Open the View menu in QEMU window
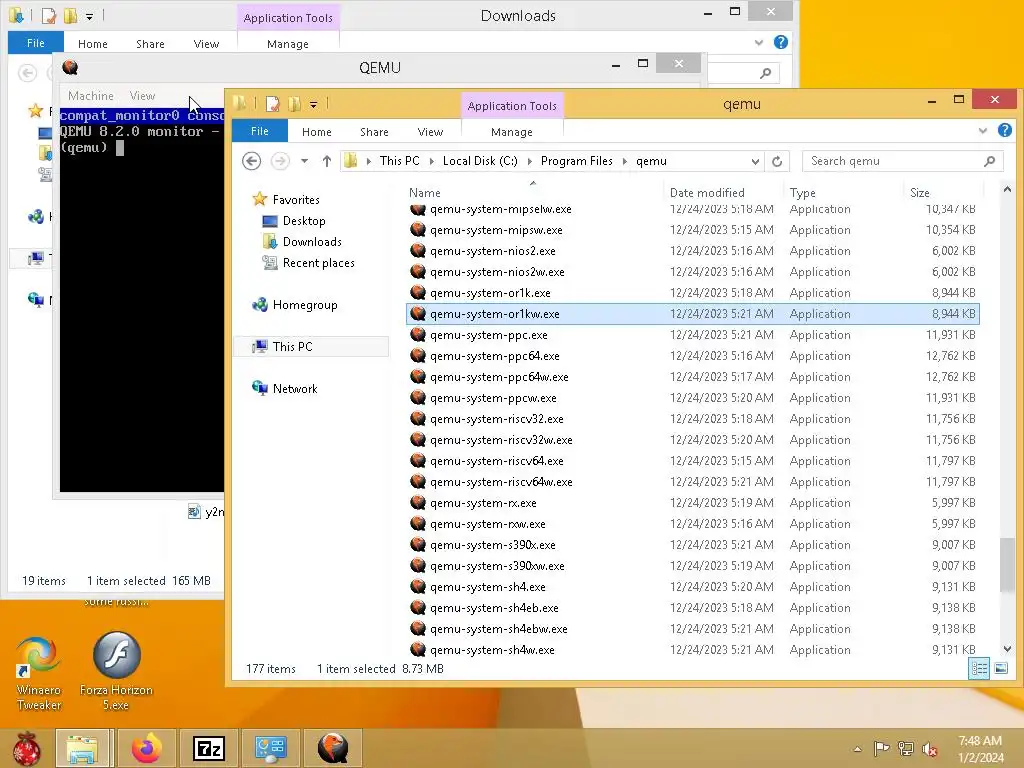This screenshot has width=1024, height=768. point(142,96)
